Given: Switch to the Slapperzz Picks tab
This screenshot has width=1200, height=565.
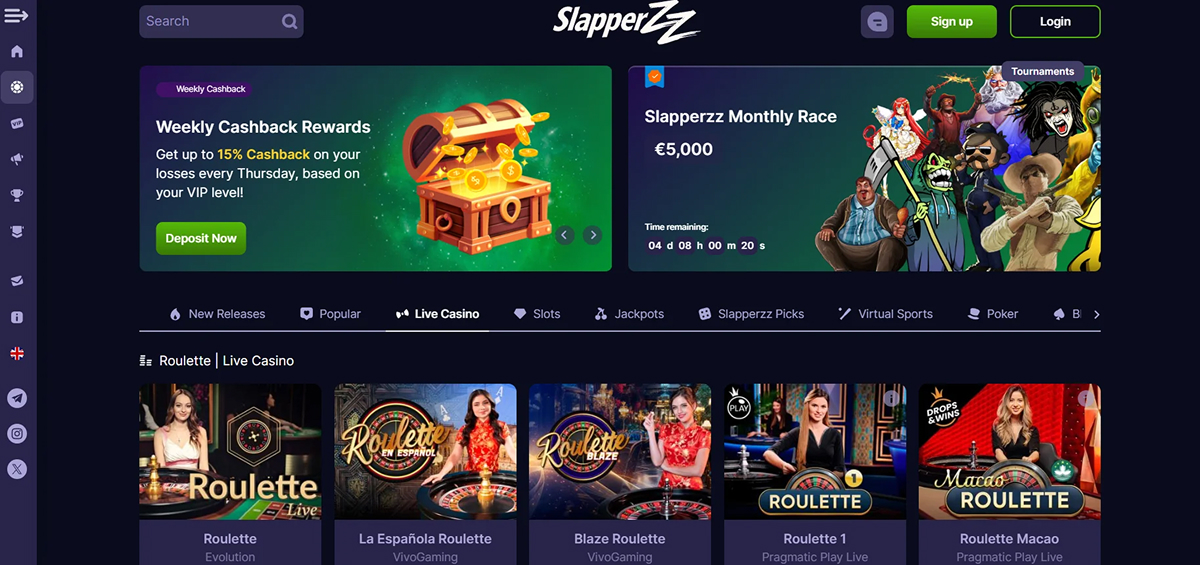Looking at the screenshot, I should [x=750, y=314].
